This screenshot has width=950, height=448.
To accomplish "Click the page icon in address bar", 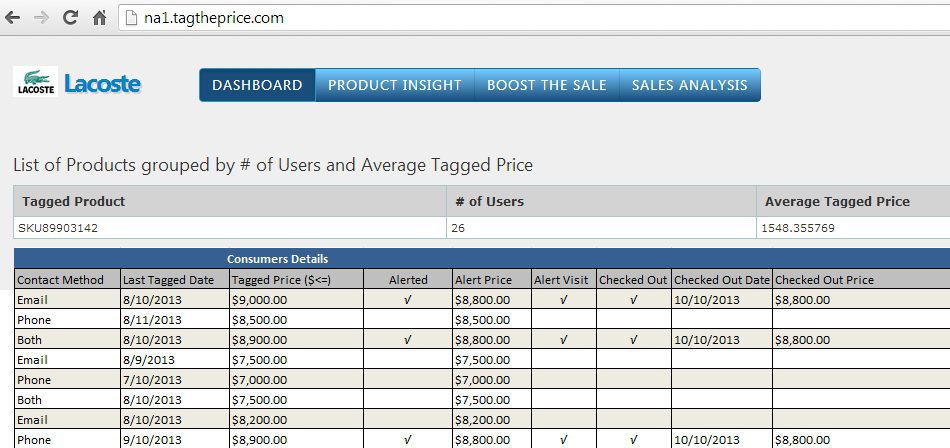I will point(131,18).
